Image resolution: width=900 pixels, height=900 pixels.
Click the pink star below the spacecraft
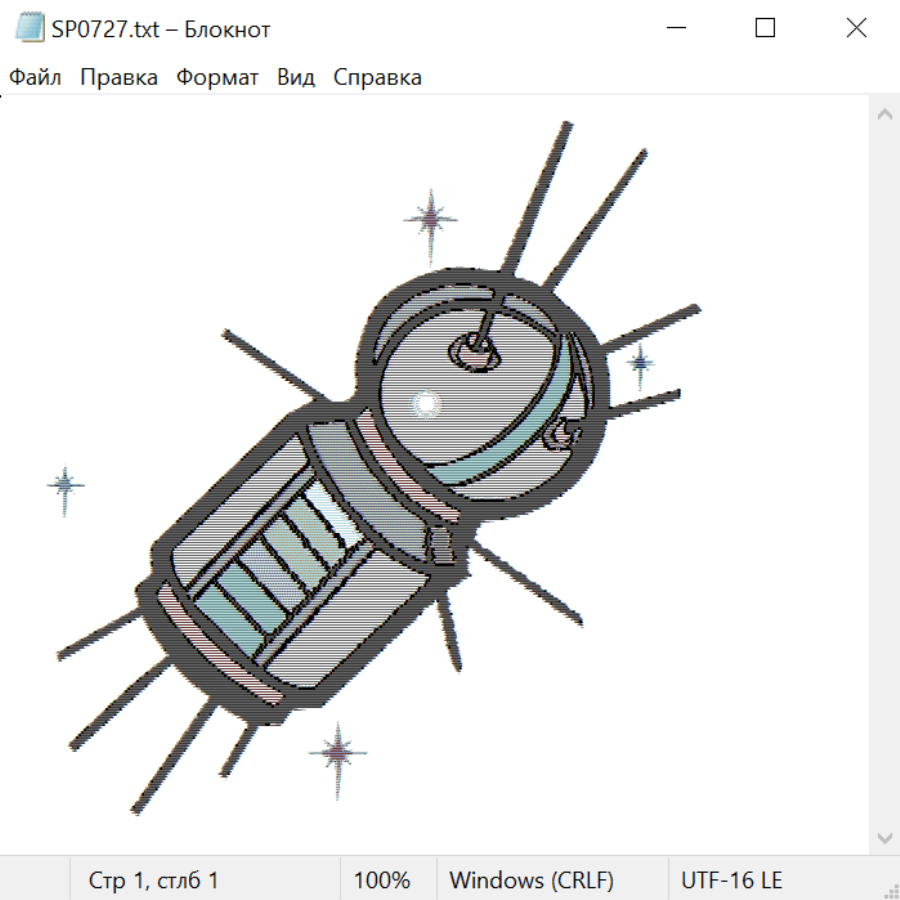(x=337, y=753)
